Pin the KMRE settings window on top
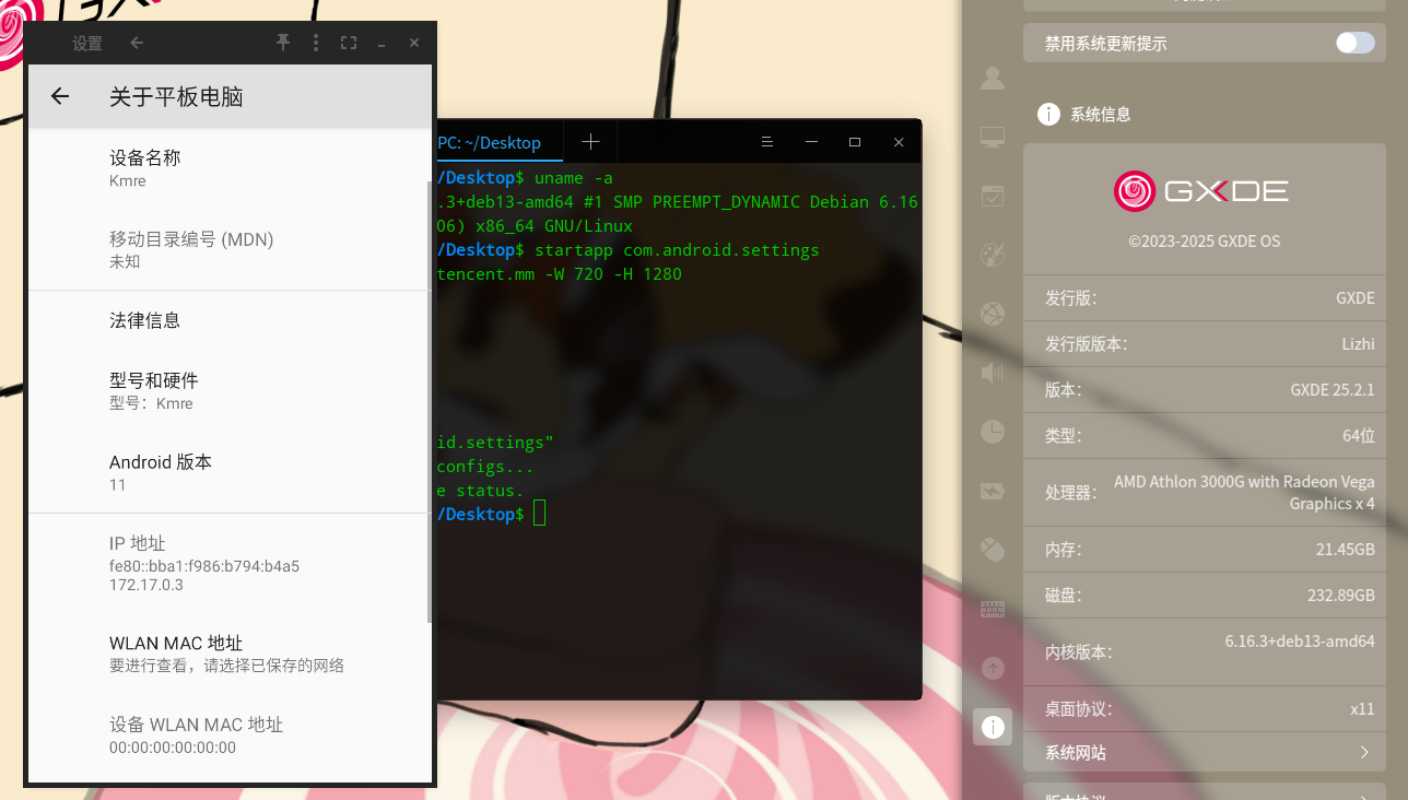 283,42
